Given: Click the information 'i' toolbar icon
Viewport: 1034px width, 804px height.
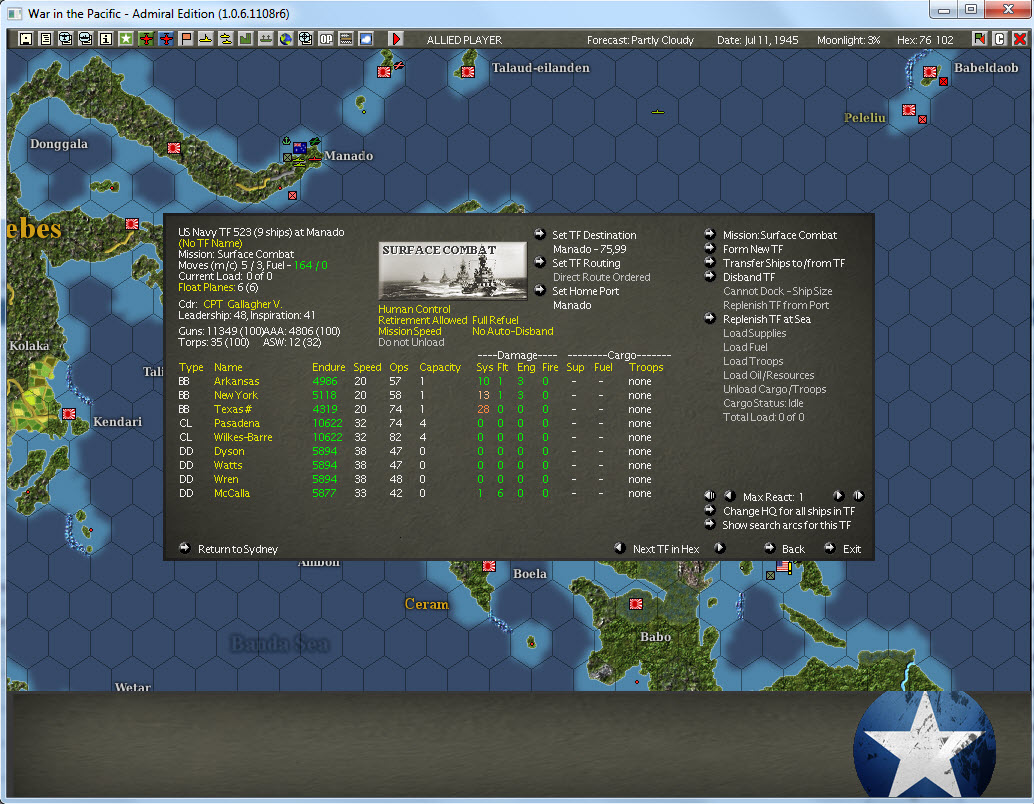Looking at the screenshot, I should pyautogui.click(x=106, y=40).
